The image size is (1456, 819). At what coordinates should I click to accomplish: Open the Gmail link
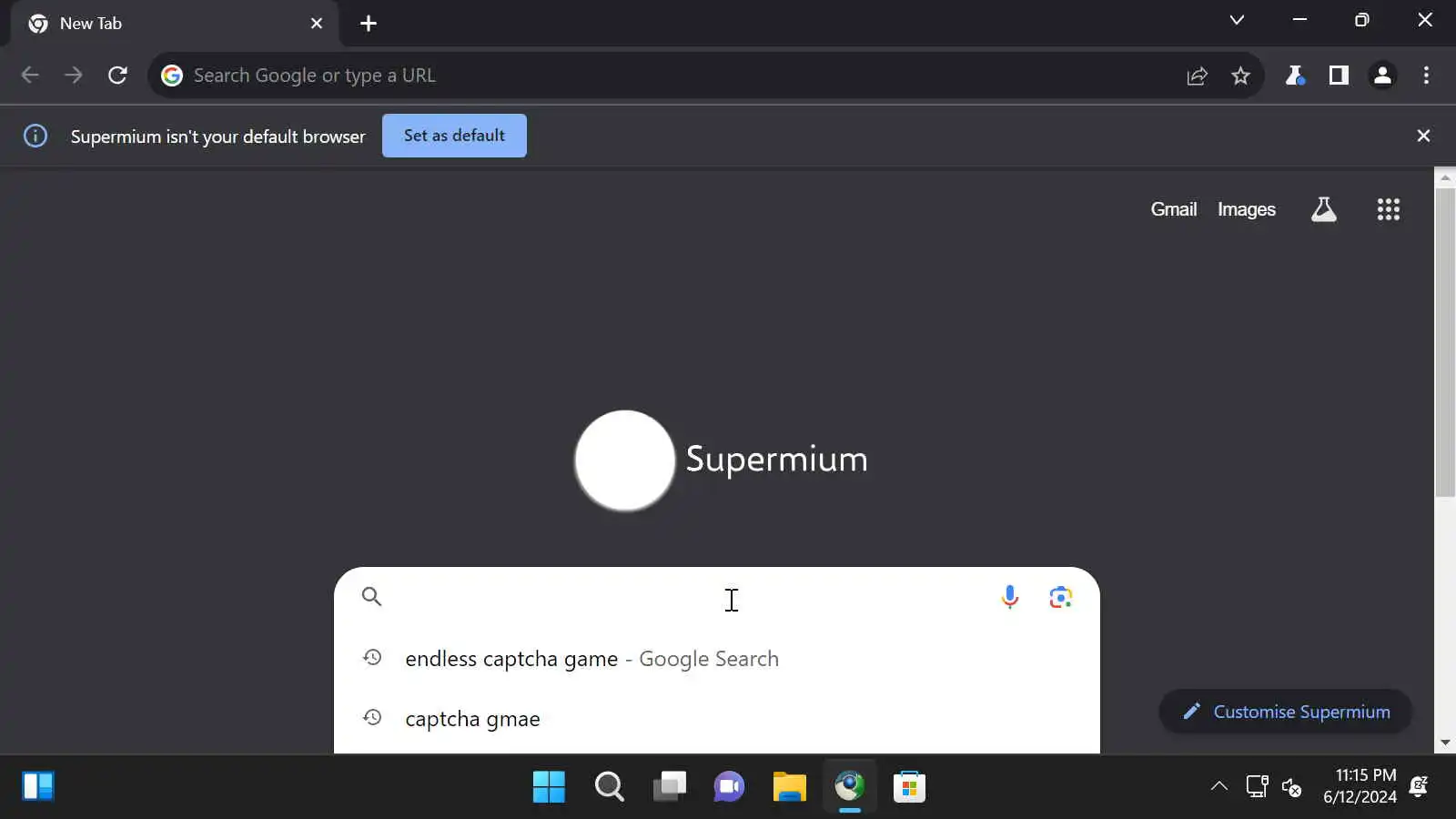tap(1174, 209)
